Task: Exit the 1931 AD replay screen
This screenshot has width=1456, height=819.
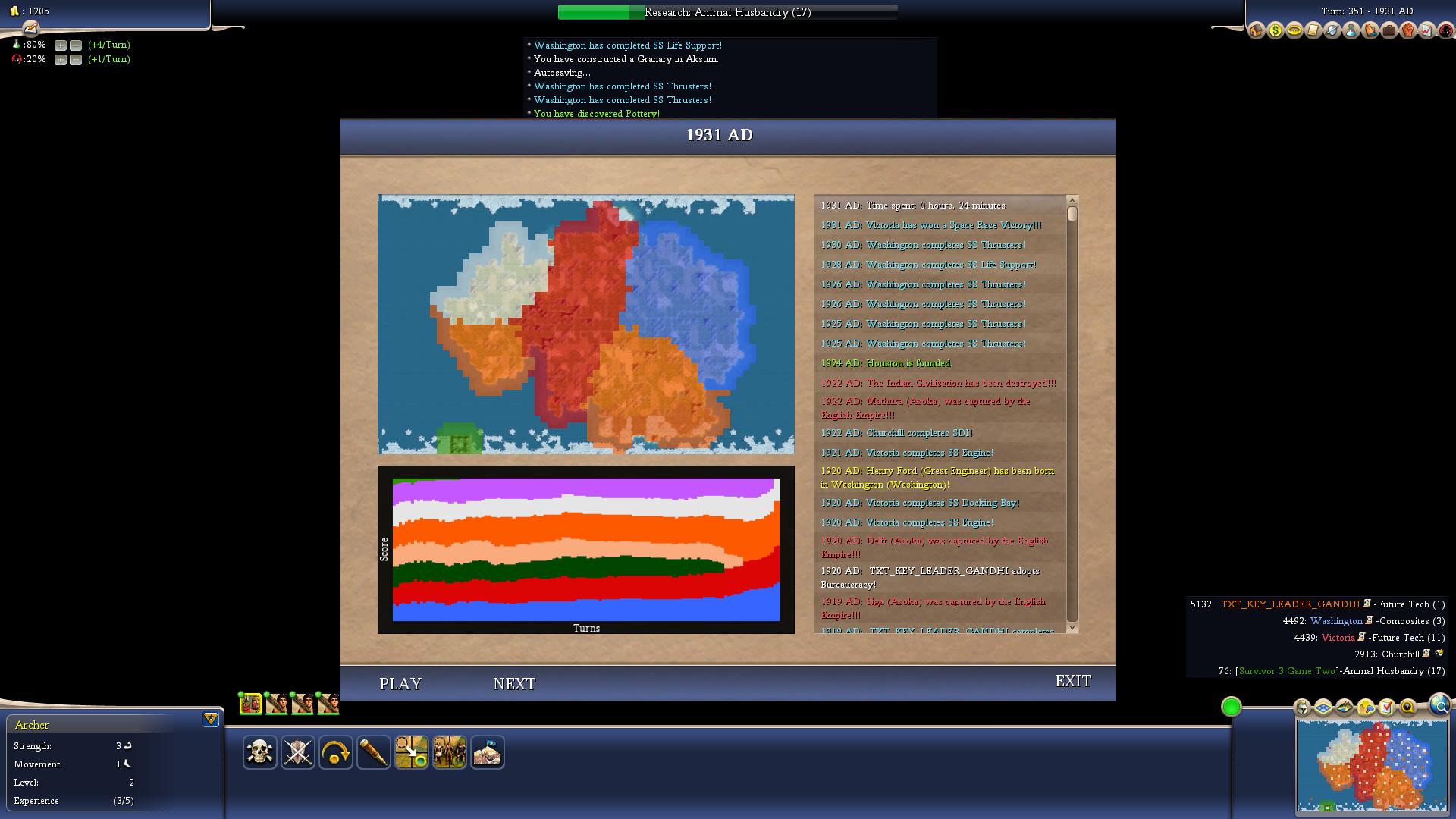Action: point(1073,680)
